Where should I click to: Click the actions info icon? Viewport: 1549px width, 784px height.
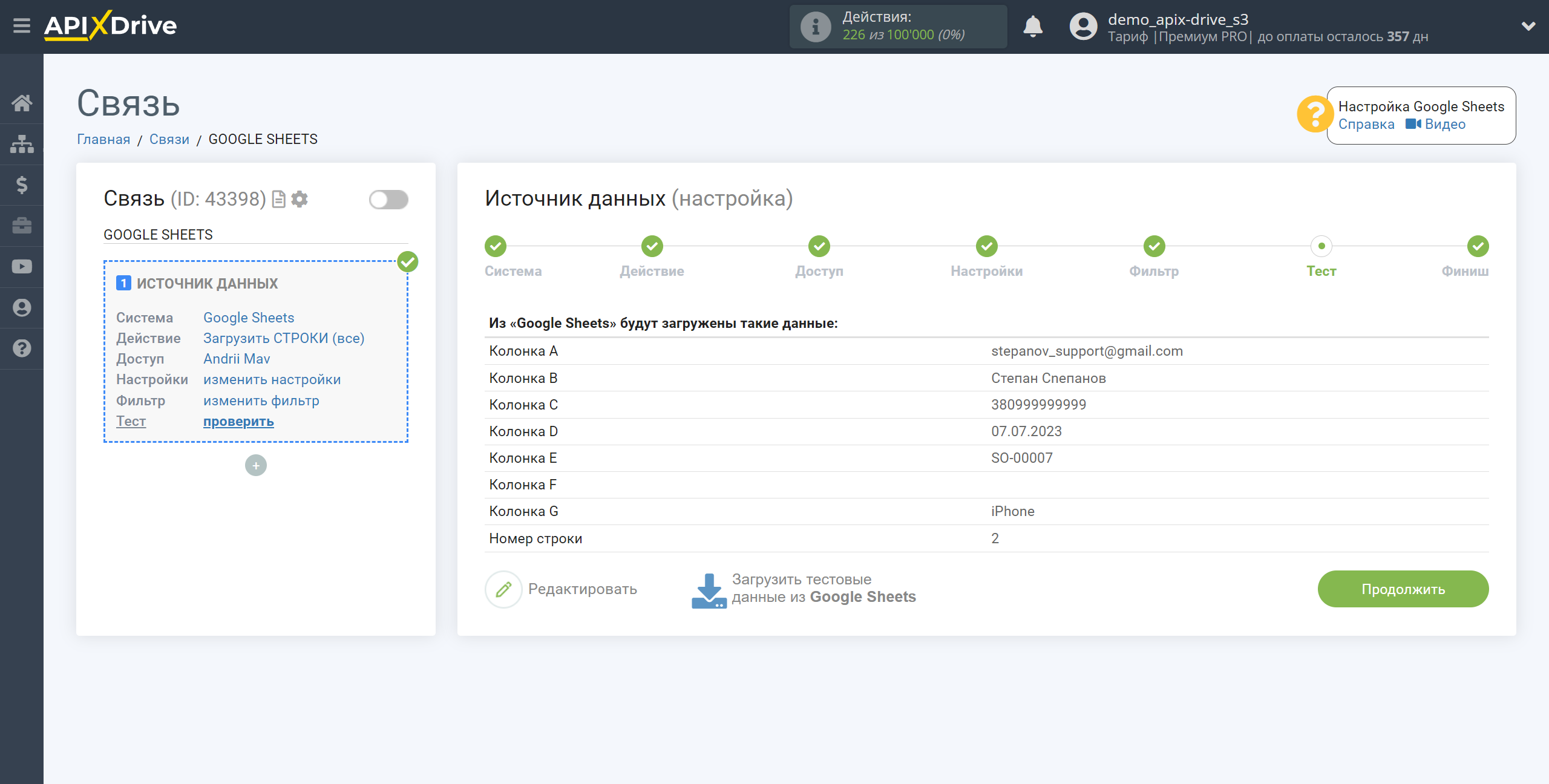815,27
